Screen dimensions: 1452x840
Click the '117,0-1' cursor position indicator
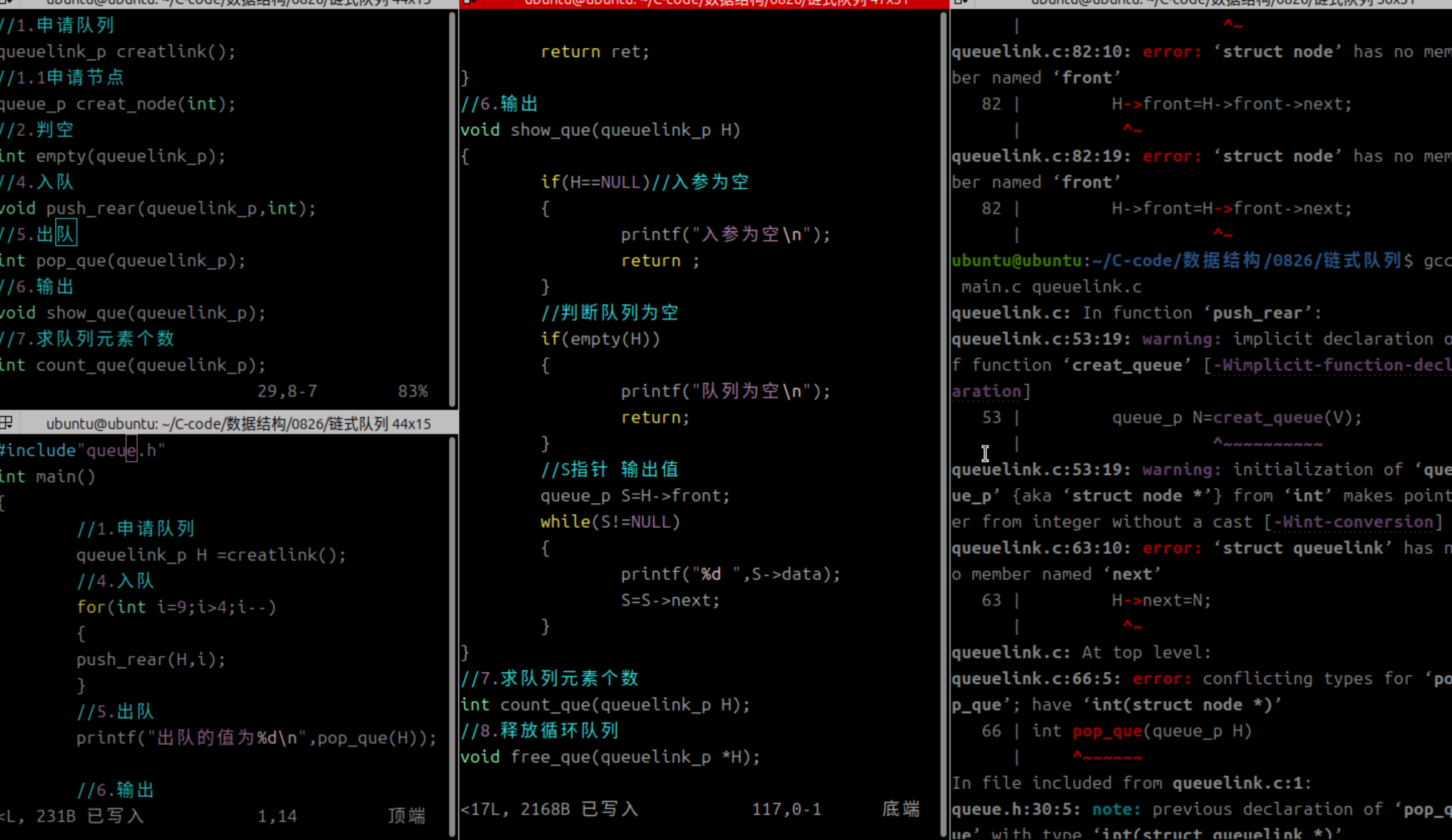pos(786,809)
